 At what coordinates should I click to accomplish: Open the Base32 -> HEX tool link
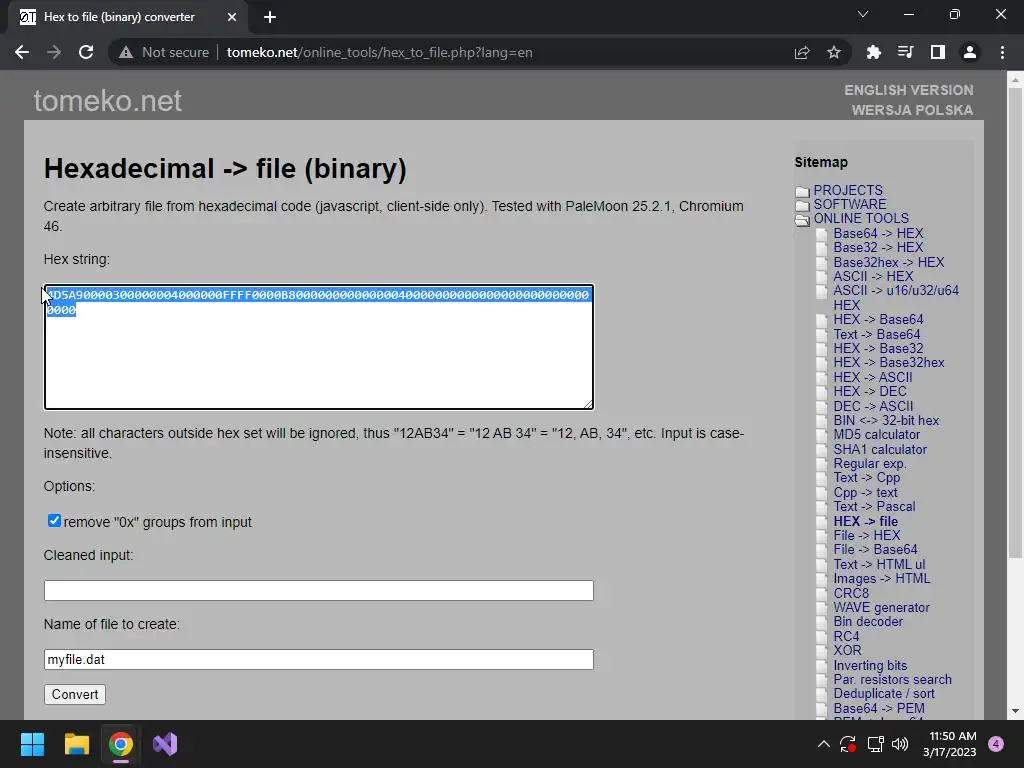tap(878, 248)
